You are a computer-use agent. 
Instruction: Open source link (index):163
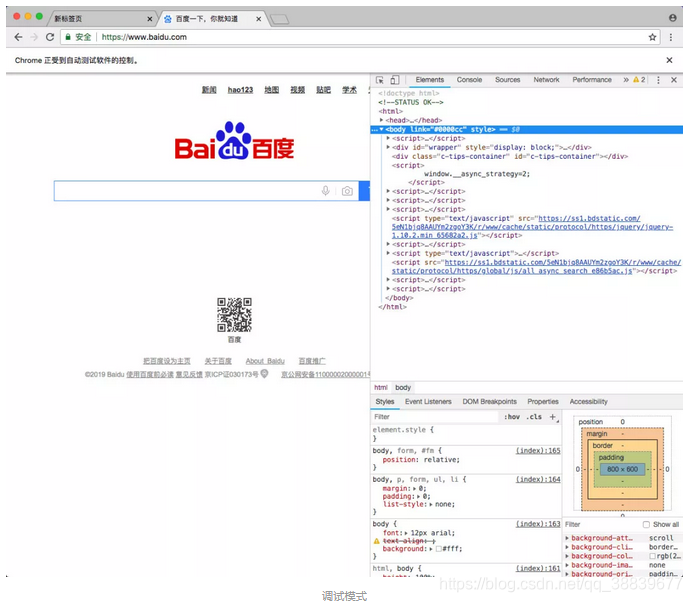(x=538, y=524)
